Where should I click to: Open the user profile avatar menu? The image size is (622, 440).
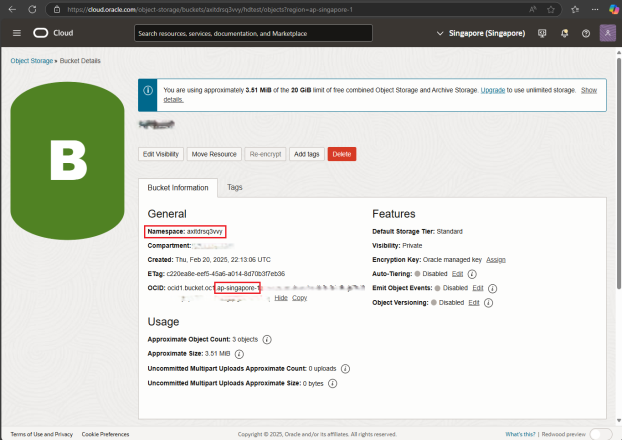tap(607, 33)
